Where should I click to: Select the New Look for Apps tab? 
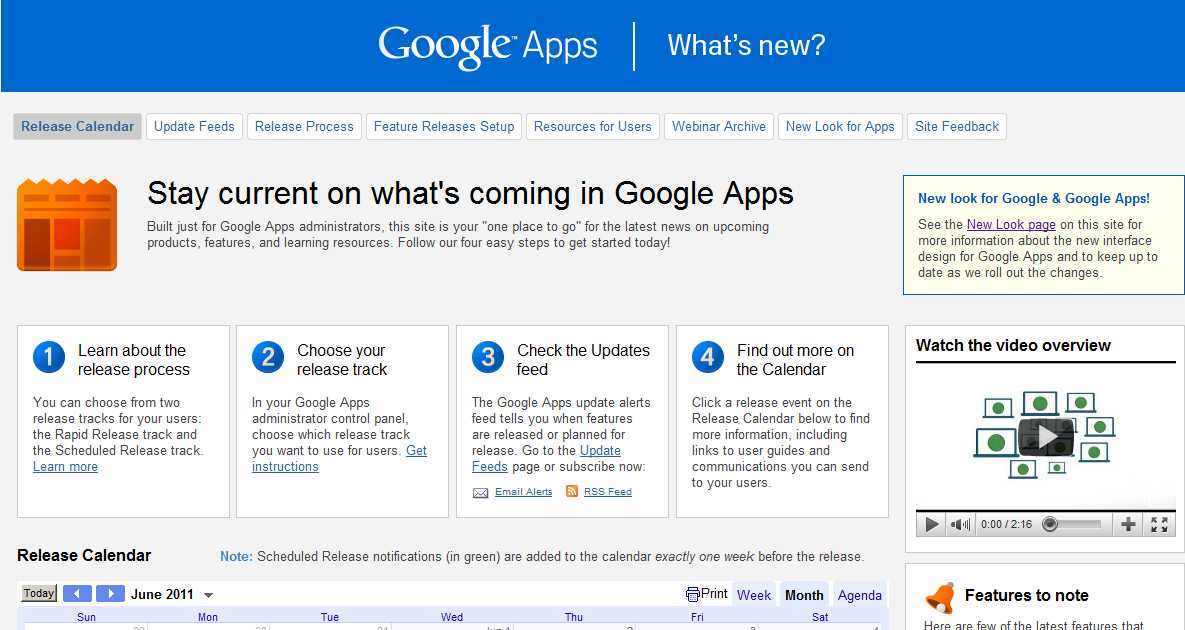click(x=840, y=127)
